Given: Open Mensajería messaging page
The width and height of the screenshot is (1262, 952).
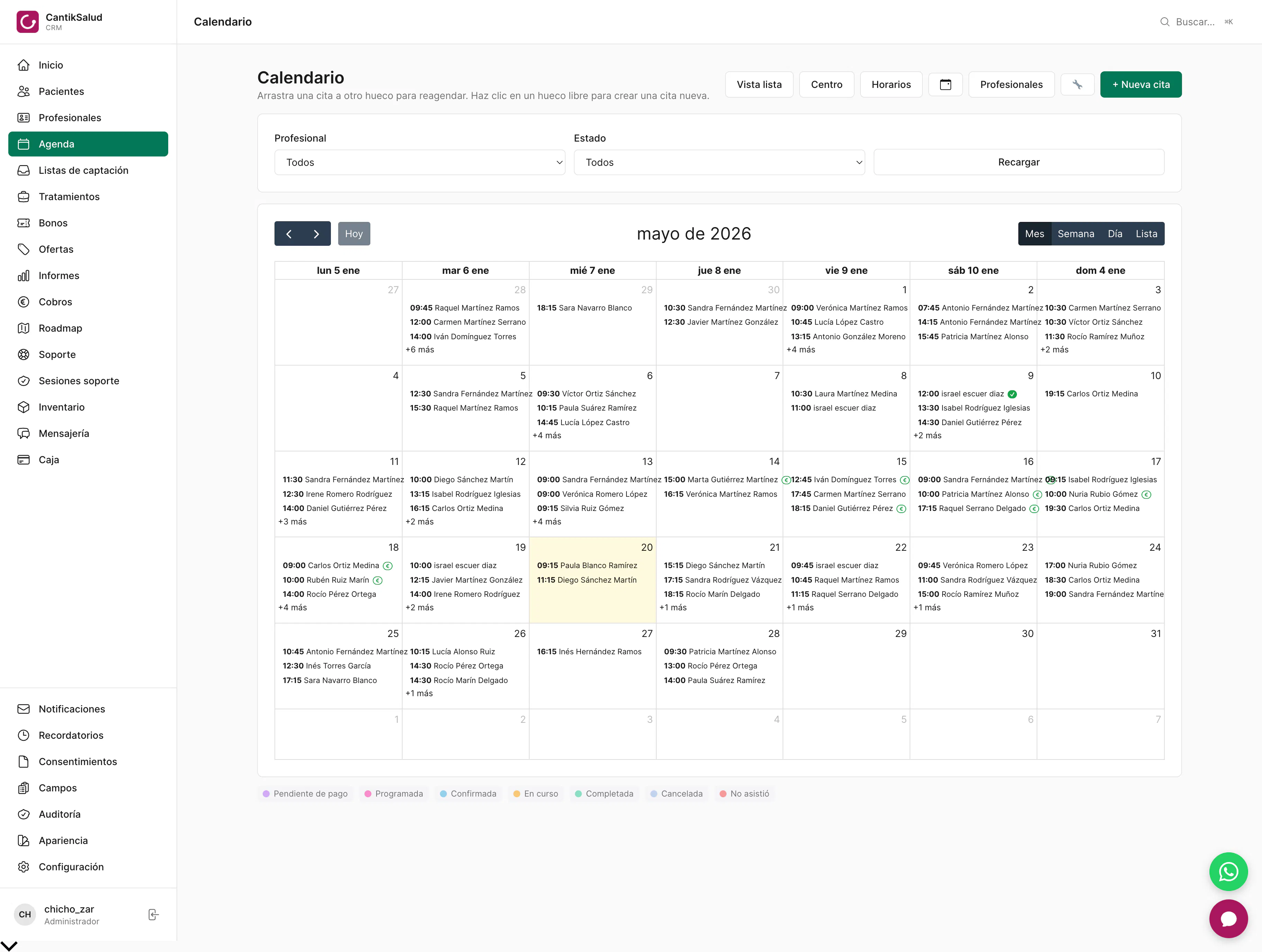Looking at the screenshot, I should pos(88,433).
